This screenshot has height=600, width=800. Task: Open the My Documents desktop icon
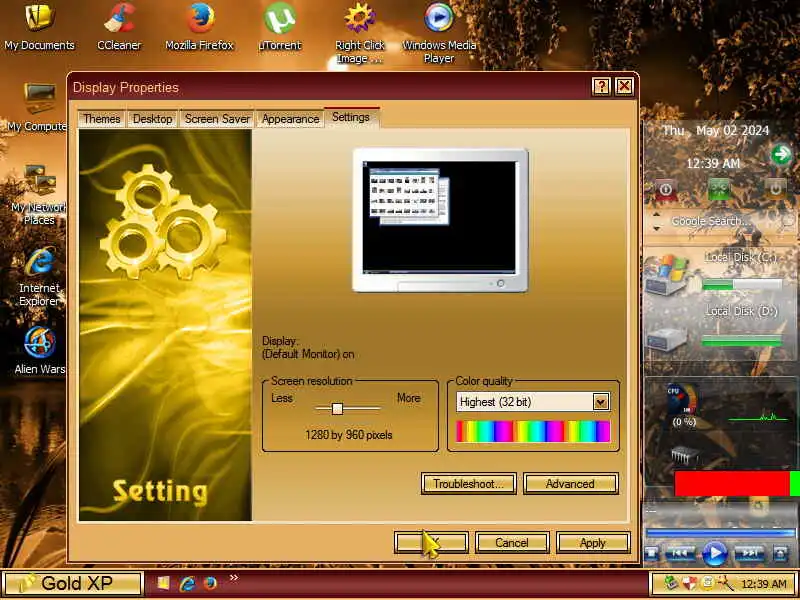(39, 28)
